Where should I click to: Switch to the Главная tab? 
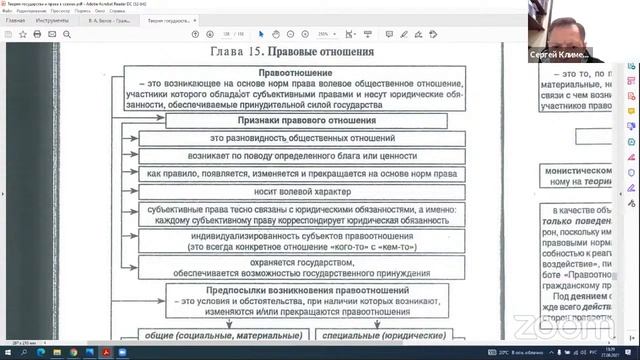pyautogui.click(x=16, y=20)
